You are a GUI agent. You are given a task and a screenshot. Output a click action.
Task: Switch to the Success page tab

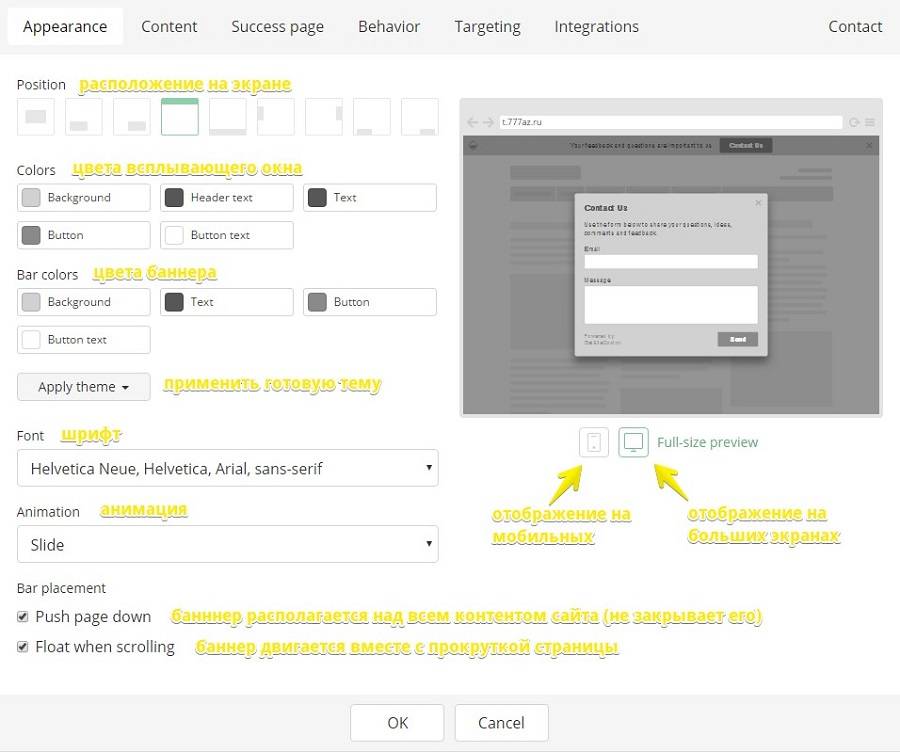click(277, 26)
